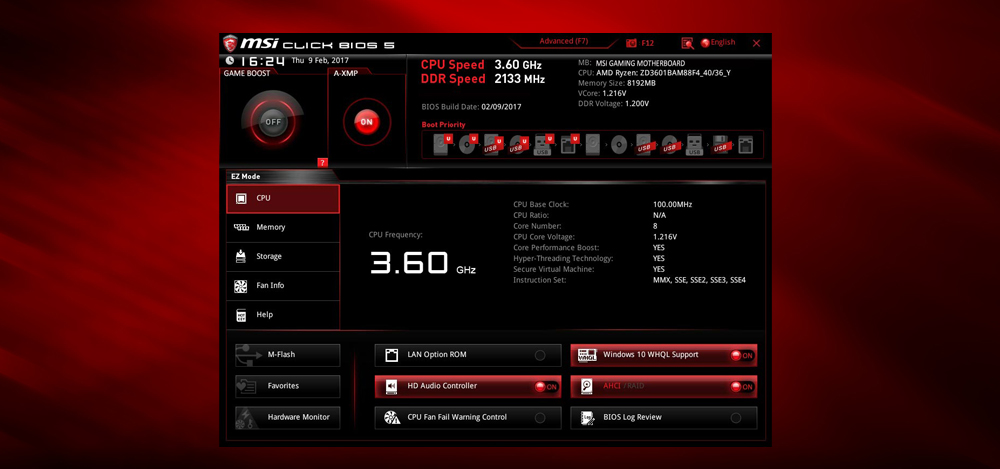Enable CPU Fan Fail Warning Control
1000x469 pixels.
[x=540, y=417]
